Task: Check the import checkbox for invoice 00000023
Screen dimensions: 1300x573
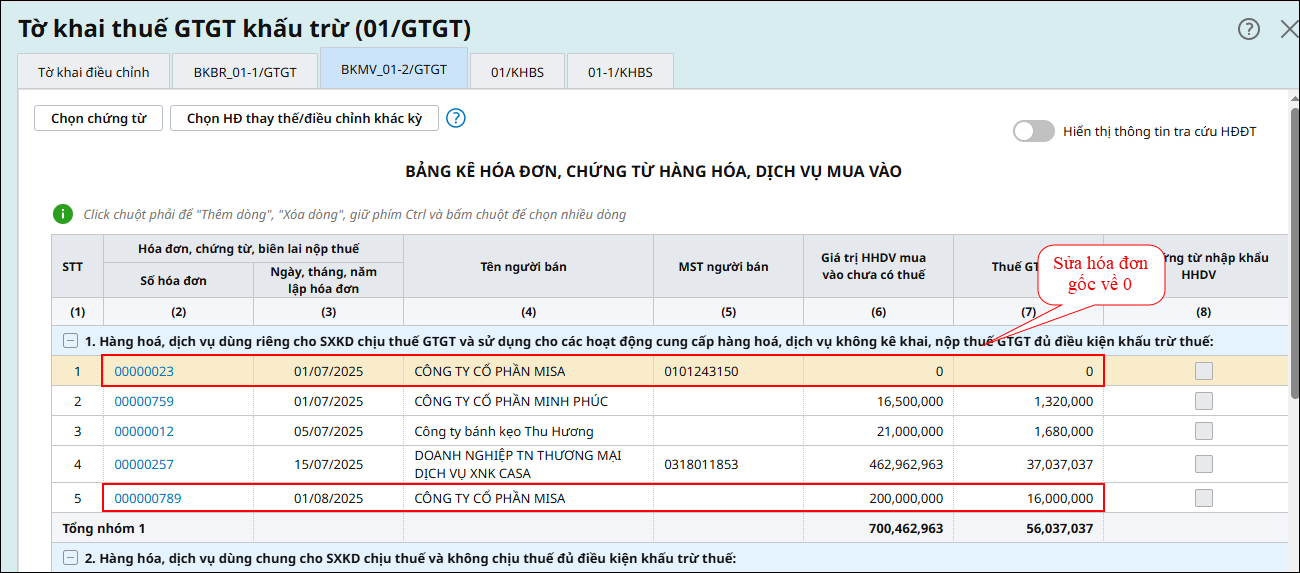Action: pos(1204,371)
